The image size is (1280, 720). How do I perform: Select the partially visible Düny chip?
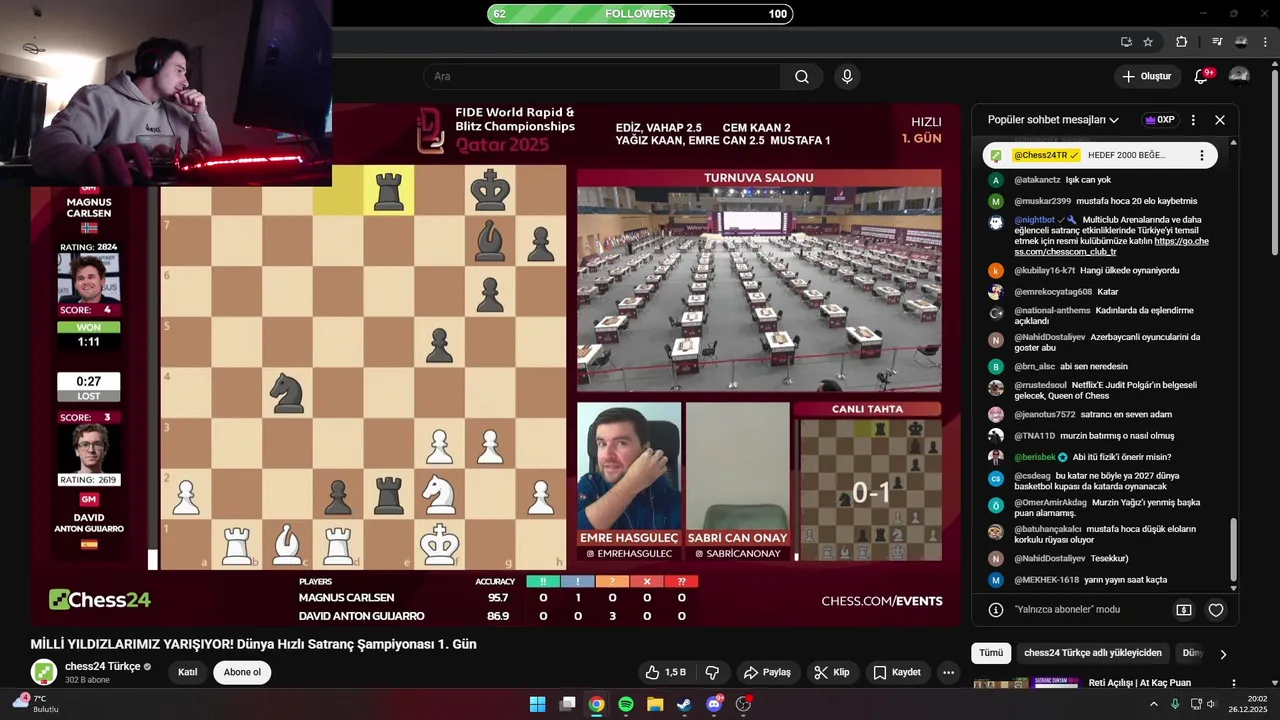[1192, 653]
